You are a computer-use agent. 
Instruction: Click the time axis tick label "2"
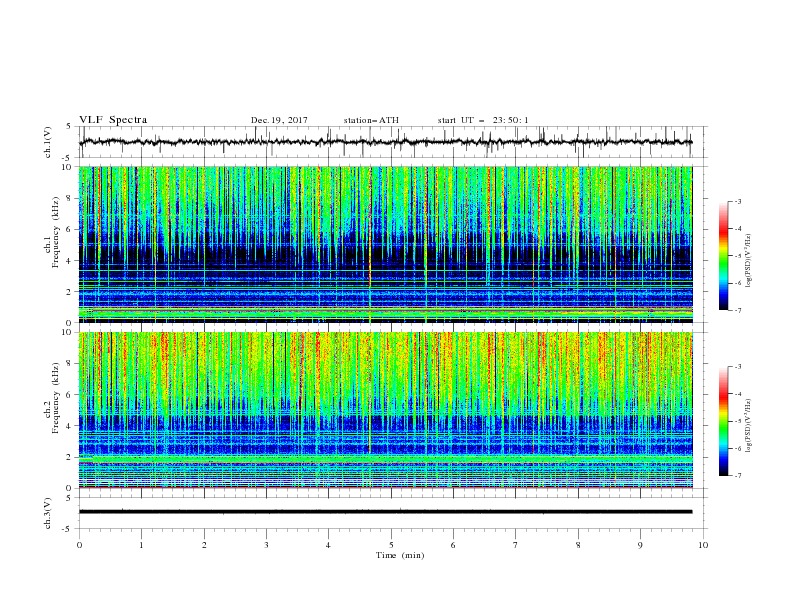tap(204, 545)
